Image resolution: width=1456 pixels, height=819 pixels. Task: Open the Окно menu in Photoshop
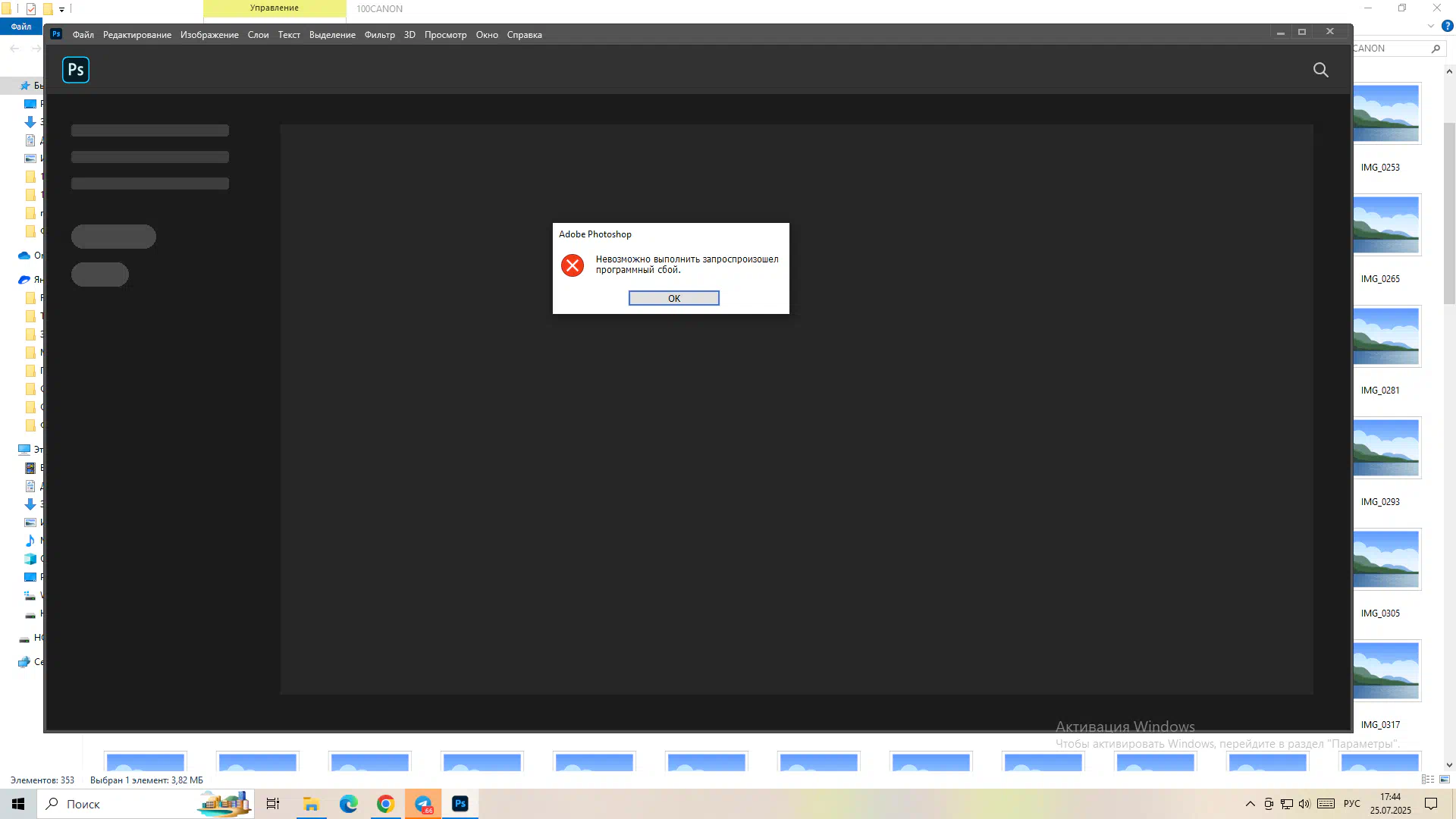point(487,35)
